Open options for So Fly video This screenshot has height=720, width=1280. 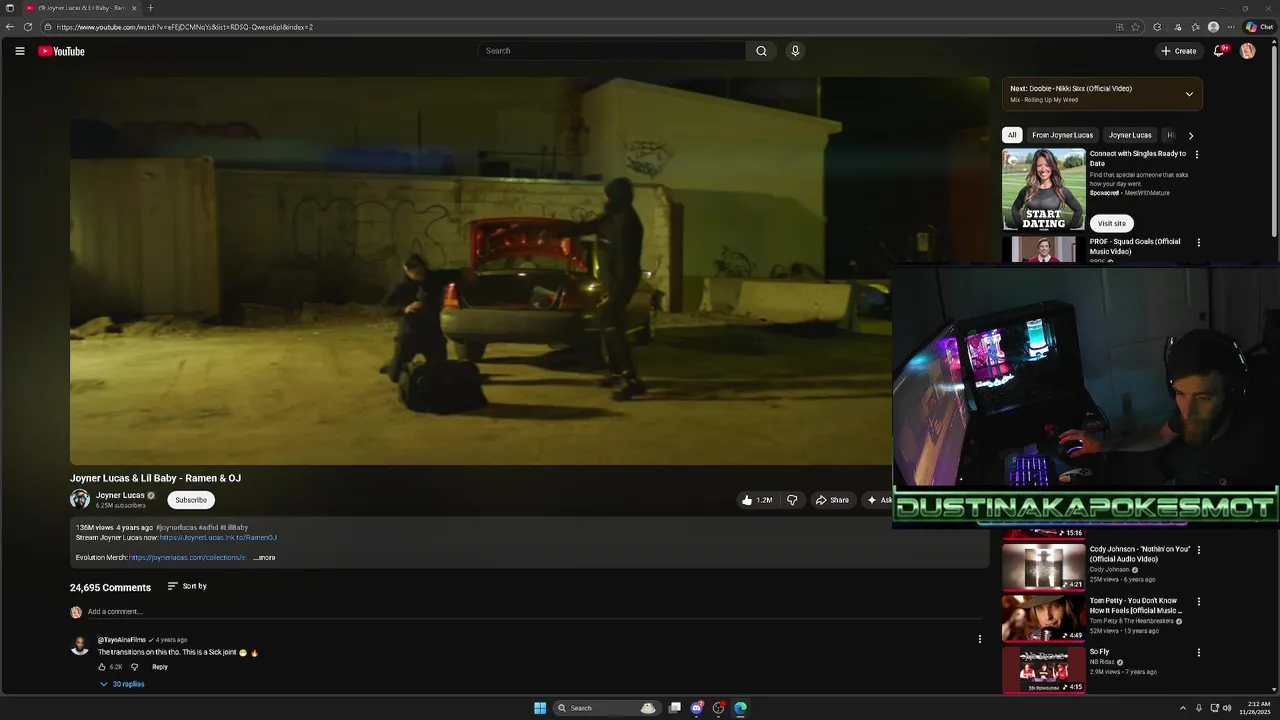(x=1198, y=653)
